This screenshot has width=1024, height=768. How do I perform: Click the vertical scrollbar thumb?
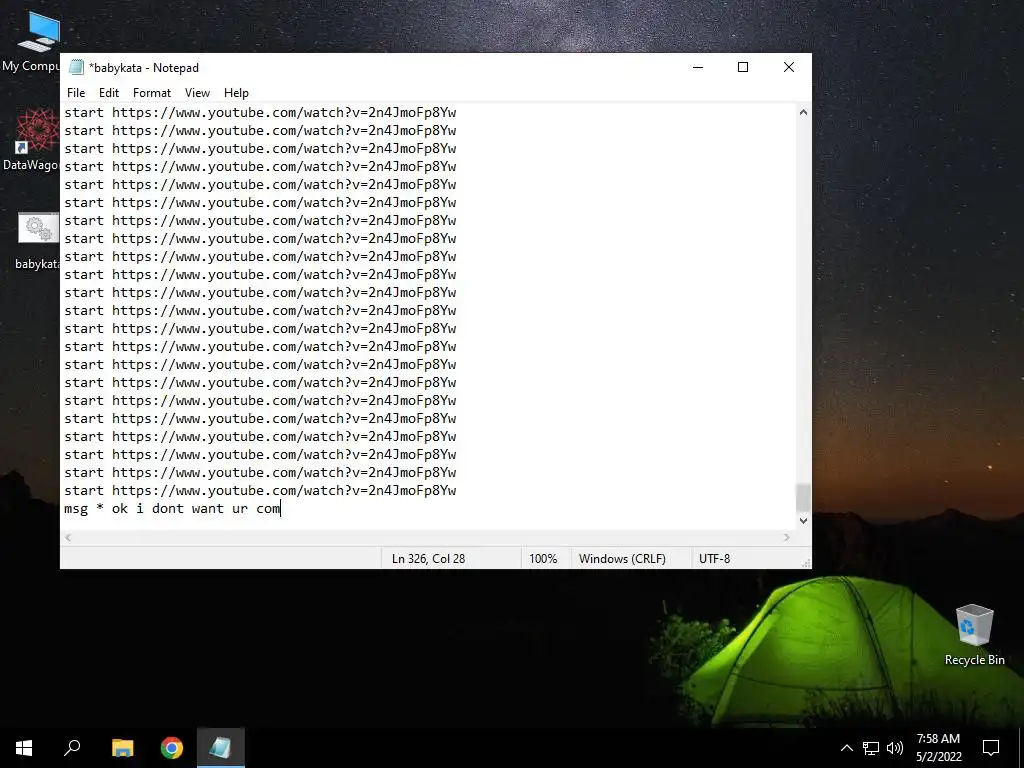[803, 497]
